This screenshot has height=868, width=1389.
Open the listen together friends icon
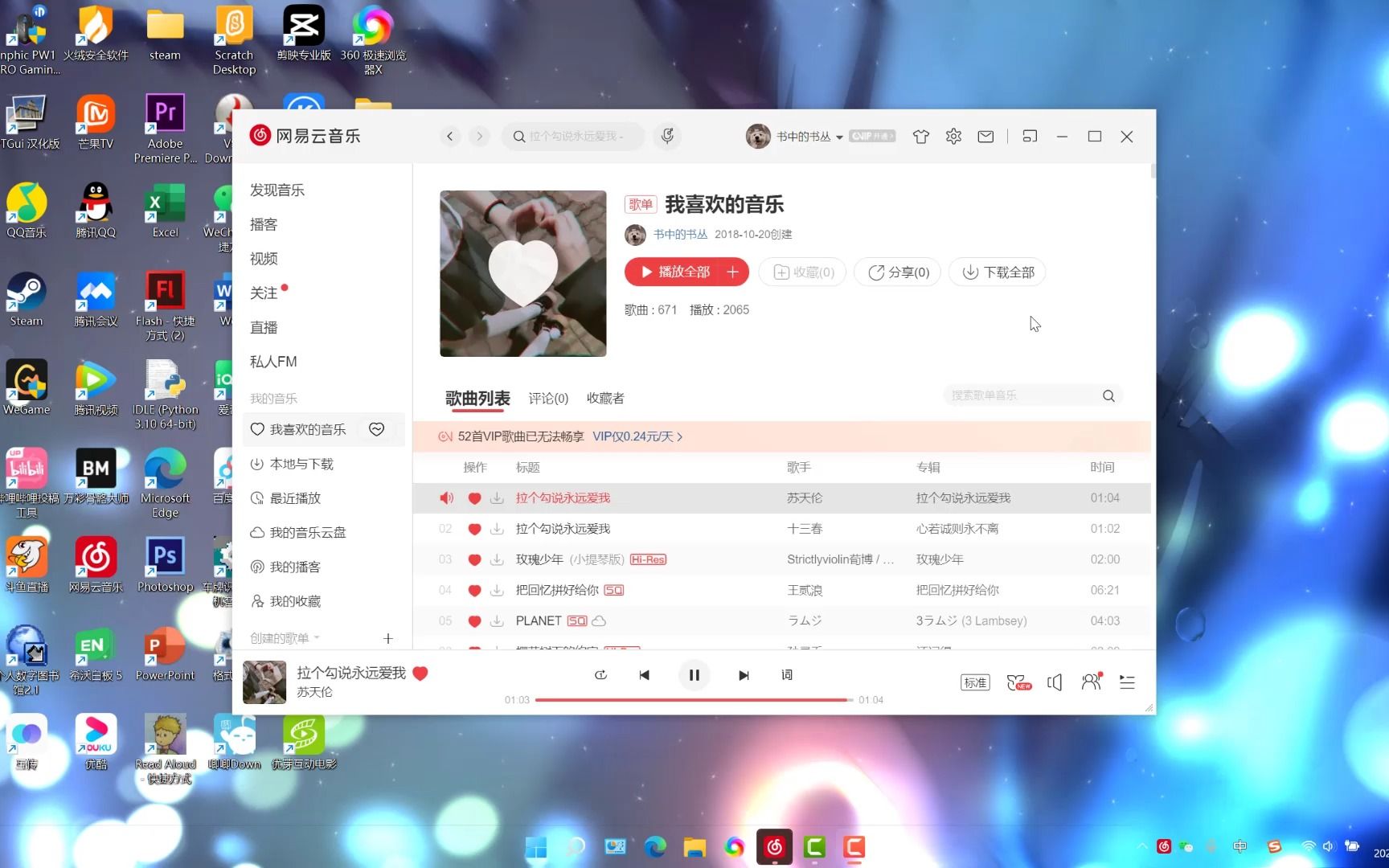point(1091,682)
